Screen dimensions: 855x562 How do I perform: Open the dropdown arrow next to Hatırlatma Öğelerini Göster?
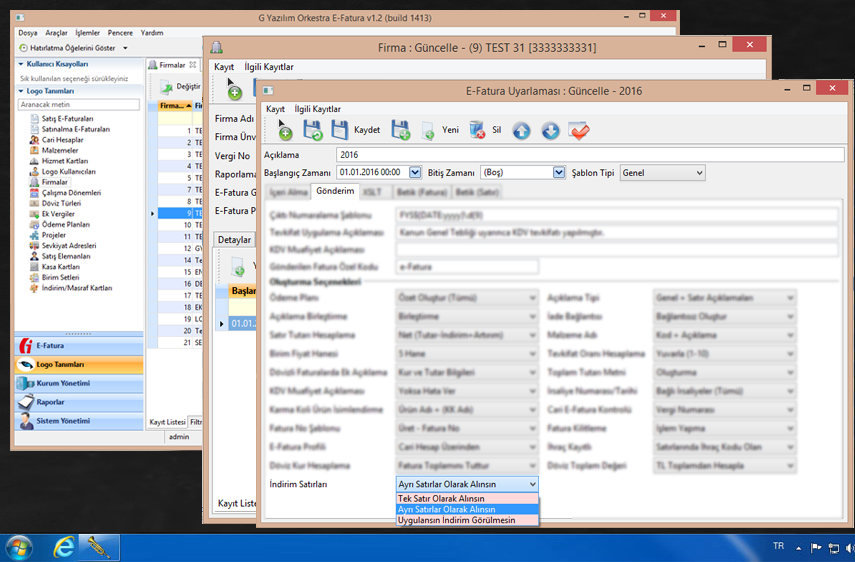pos(125,48)
